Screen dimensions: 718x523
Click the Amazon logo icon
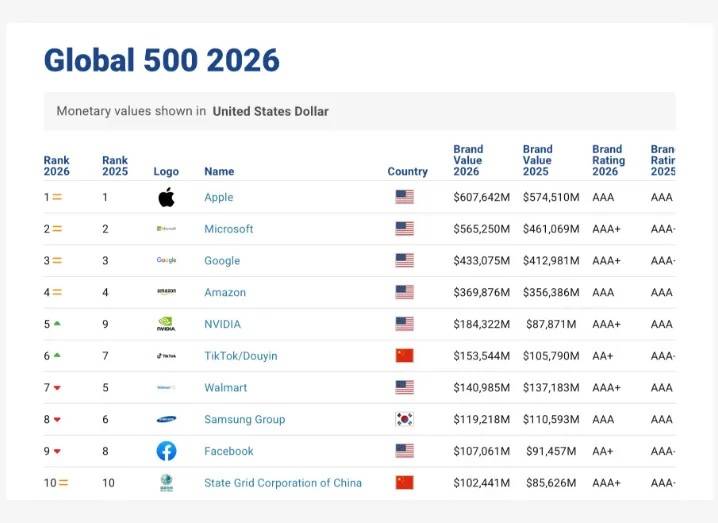(166, 292)
